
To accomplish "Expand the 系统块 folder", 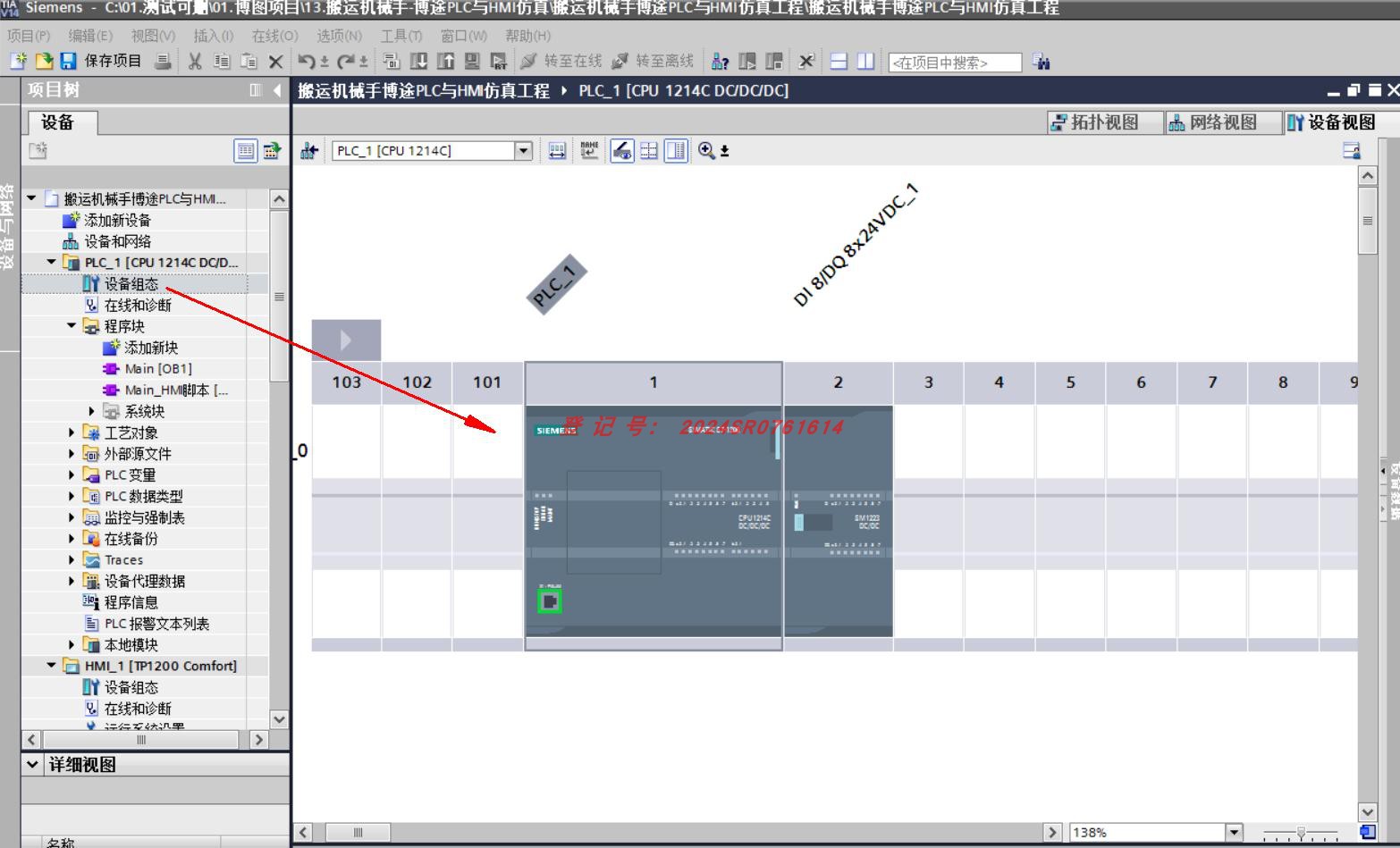I will tap(91, 411).
